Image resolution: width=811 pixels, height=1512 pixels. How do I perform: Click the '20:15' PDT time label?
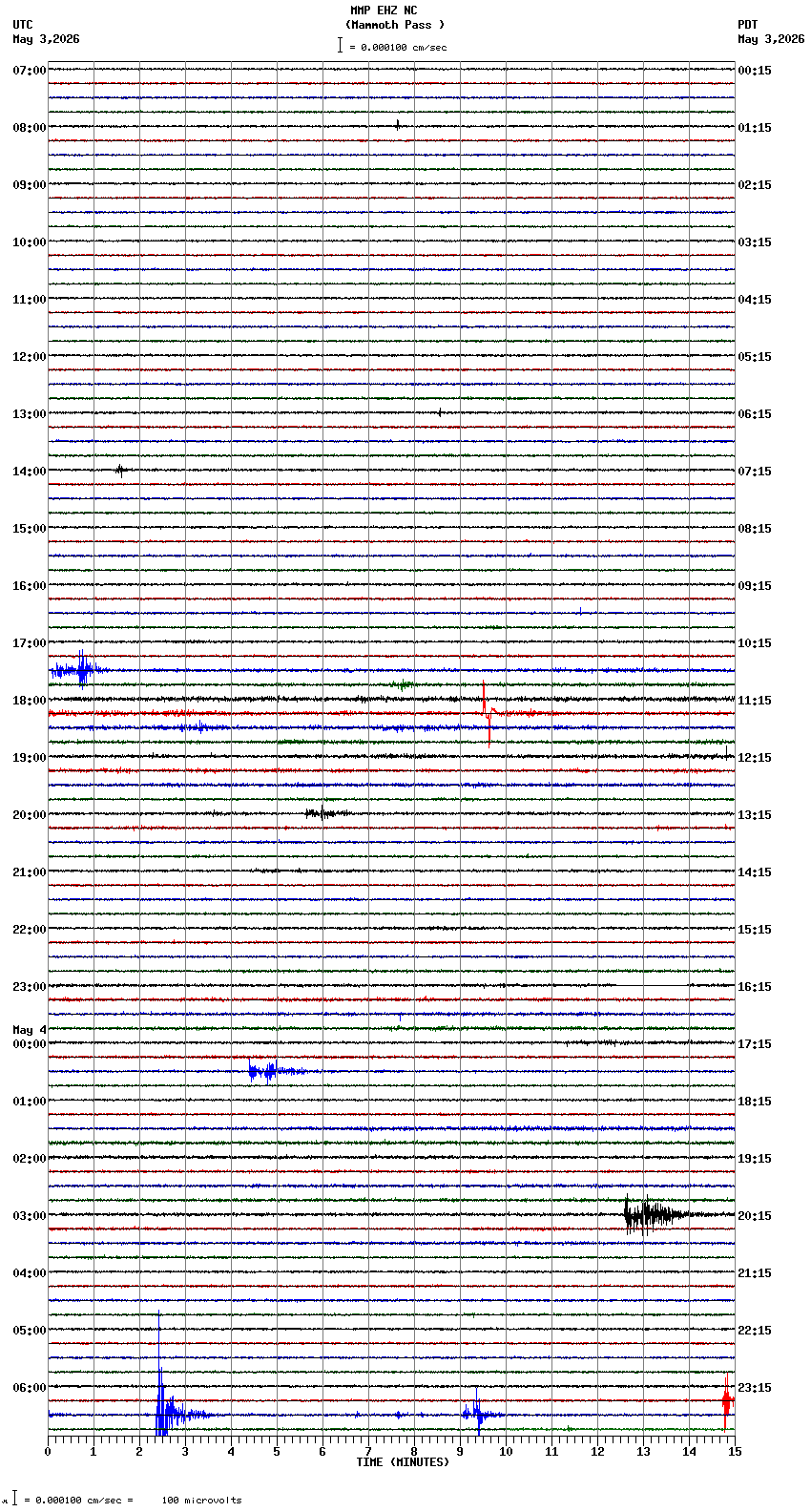pyautogui.click(x=755, y=1216)
